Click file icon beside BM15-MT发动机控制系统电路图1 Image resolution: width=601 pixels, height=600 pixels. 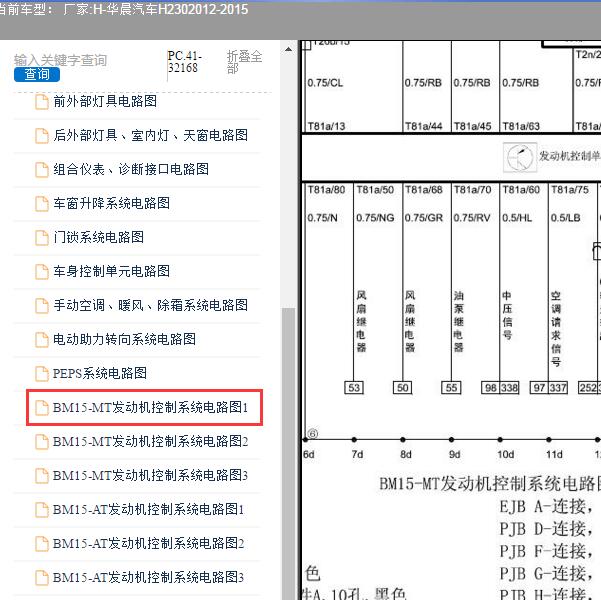click(x=42, y=408)
